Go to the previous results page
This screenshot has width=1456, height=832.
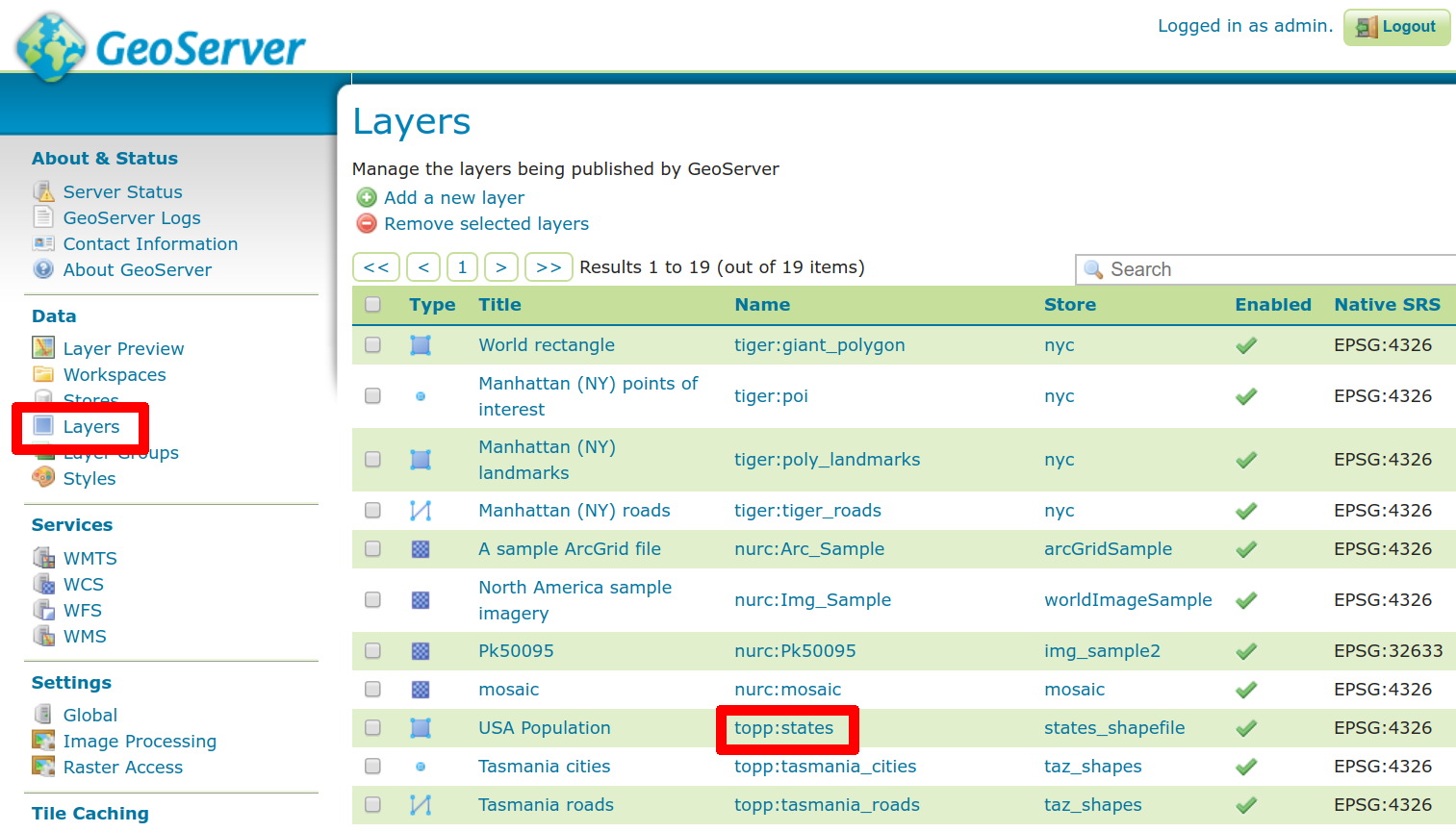423,267
